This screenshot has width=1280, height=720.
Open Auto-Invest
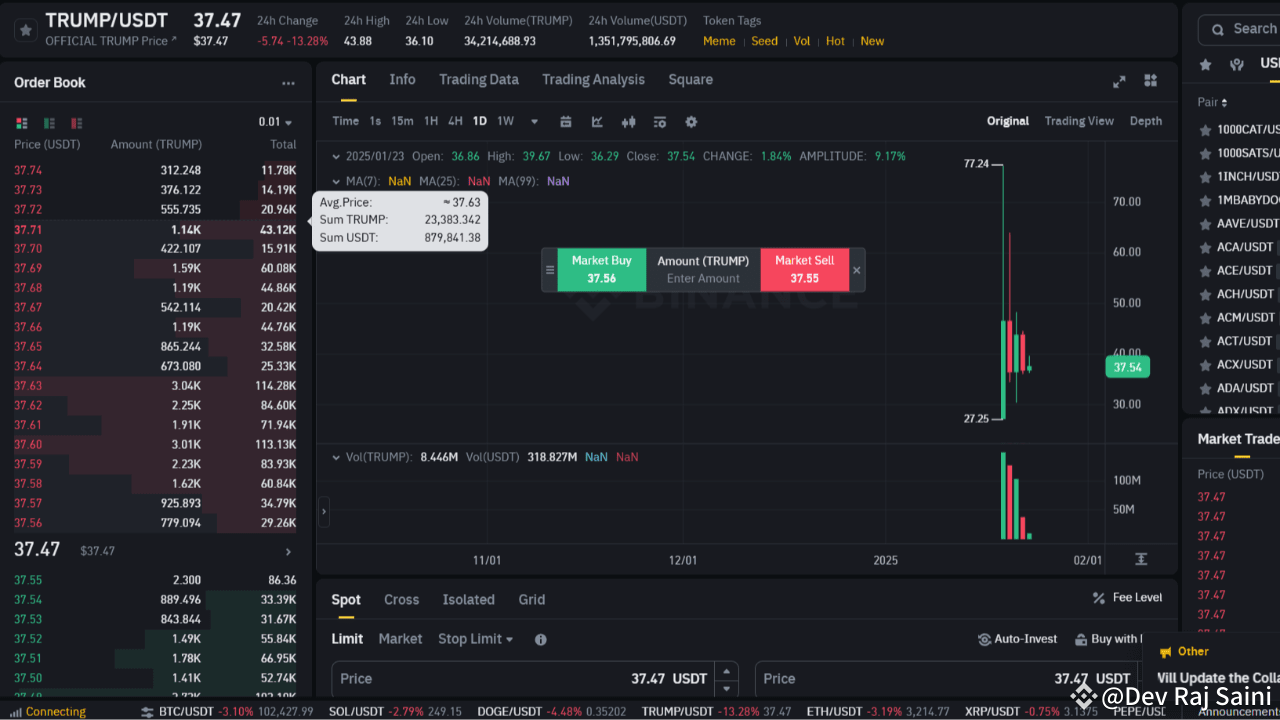[x=1017, y=638]
